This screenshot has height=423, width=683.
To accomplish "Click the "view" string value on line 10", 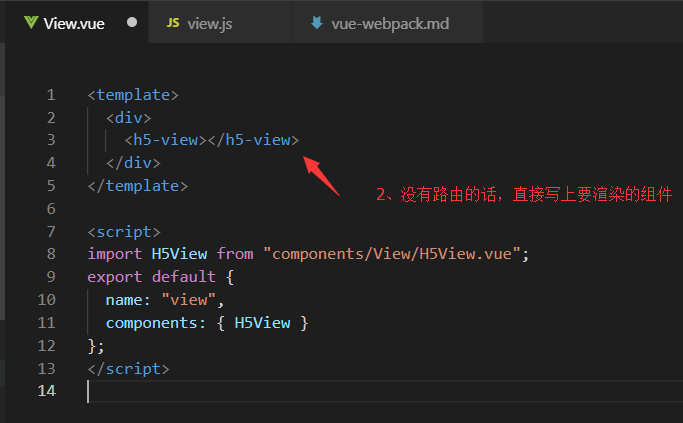I will click(x=189, y=300).
